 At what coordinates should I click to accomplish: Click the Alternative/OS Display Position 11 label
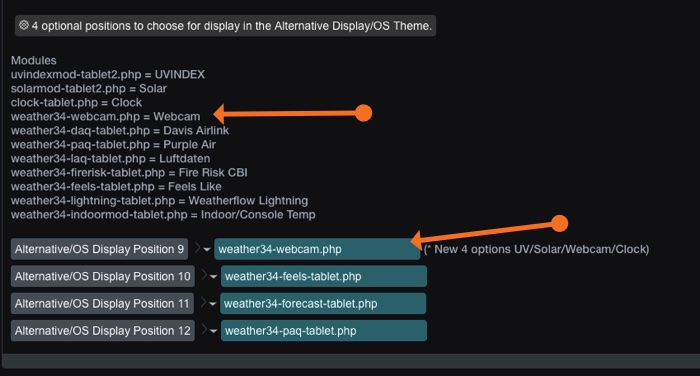pos(102,304)
